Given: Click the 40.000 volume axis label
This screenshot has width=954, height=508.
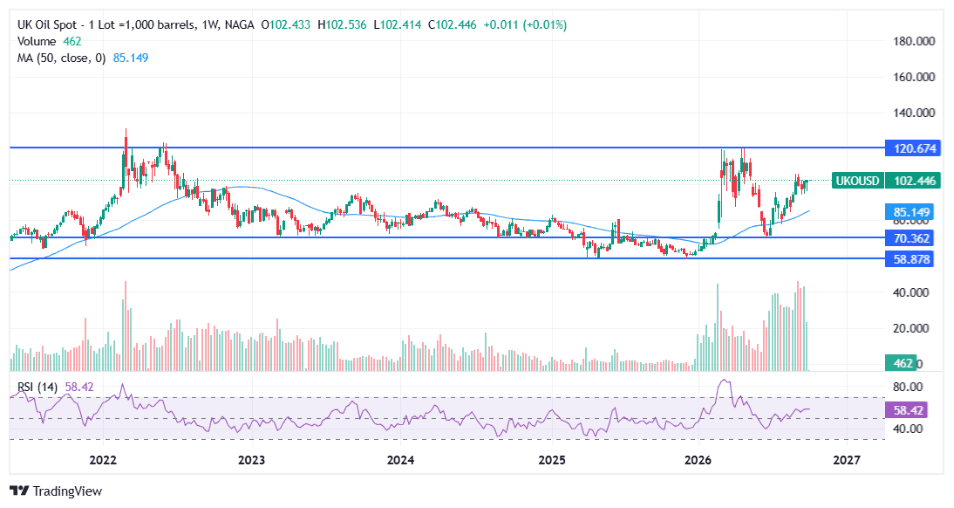Looking at the screenshot, I should pyautogui.click(x=911, y=293).
